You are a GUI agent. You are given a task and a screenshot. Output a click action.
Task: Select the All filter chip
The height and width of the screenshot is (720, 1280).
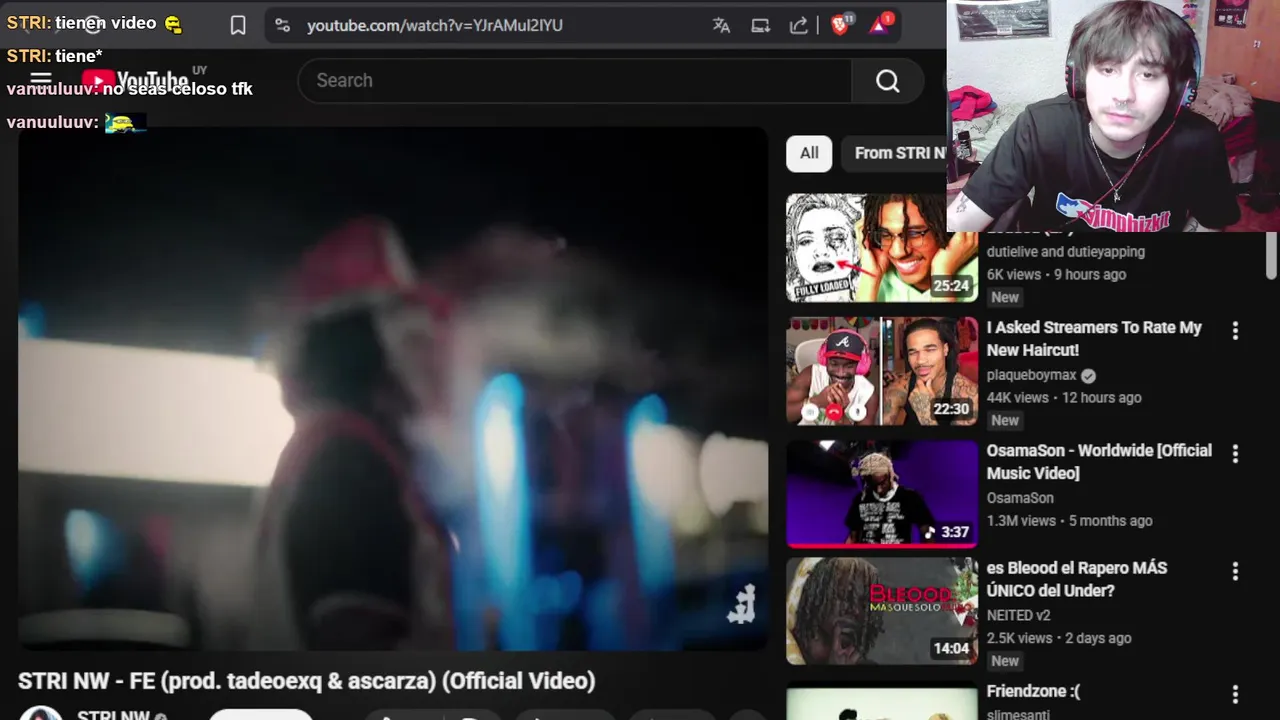pos(809,153)
